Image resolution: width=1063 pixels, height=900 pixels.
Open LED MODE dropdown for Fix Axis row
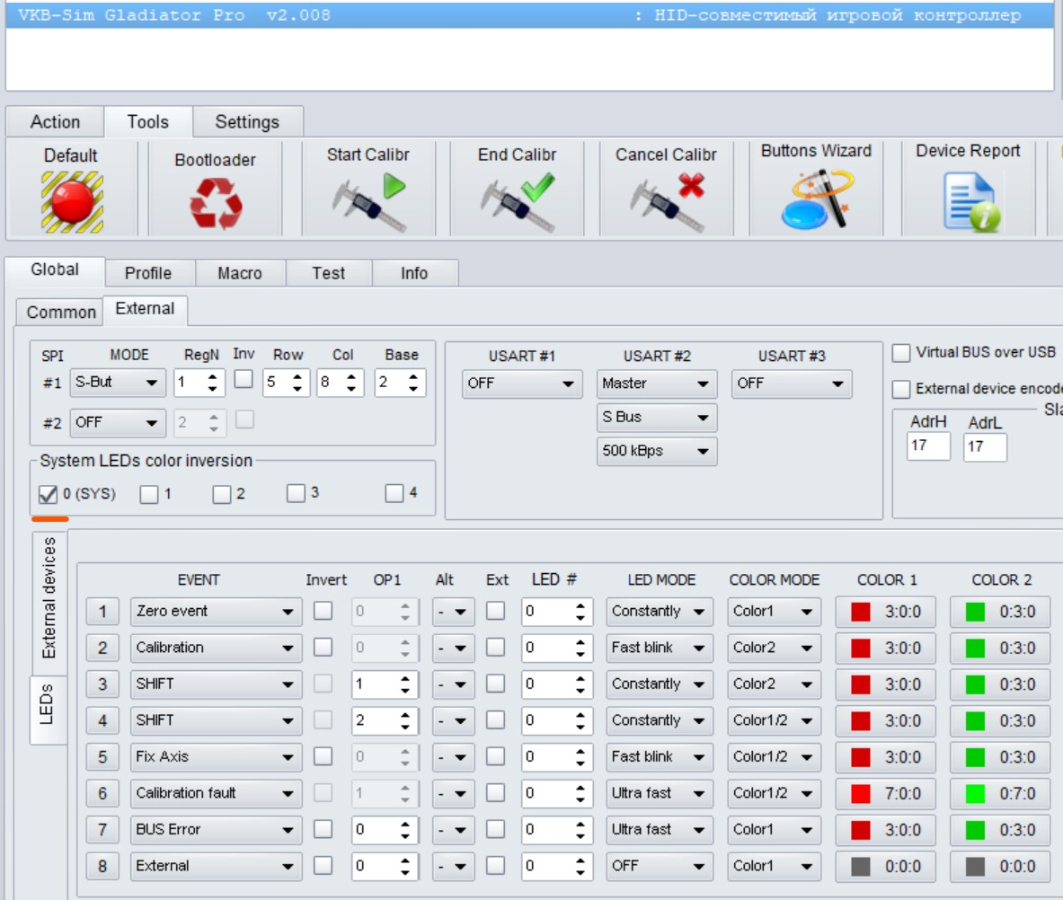[x=659, y=757]
